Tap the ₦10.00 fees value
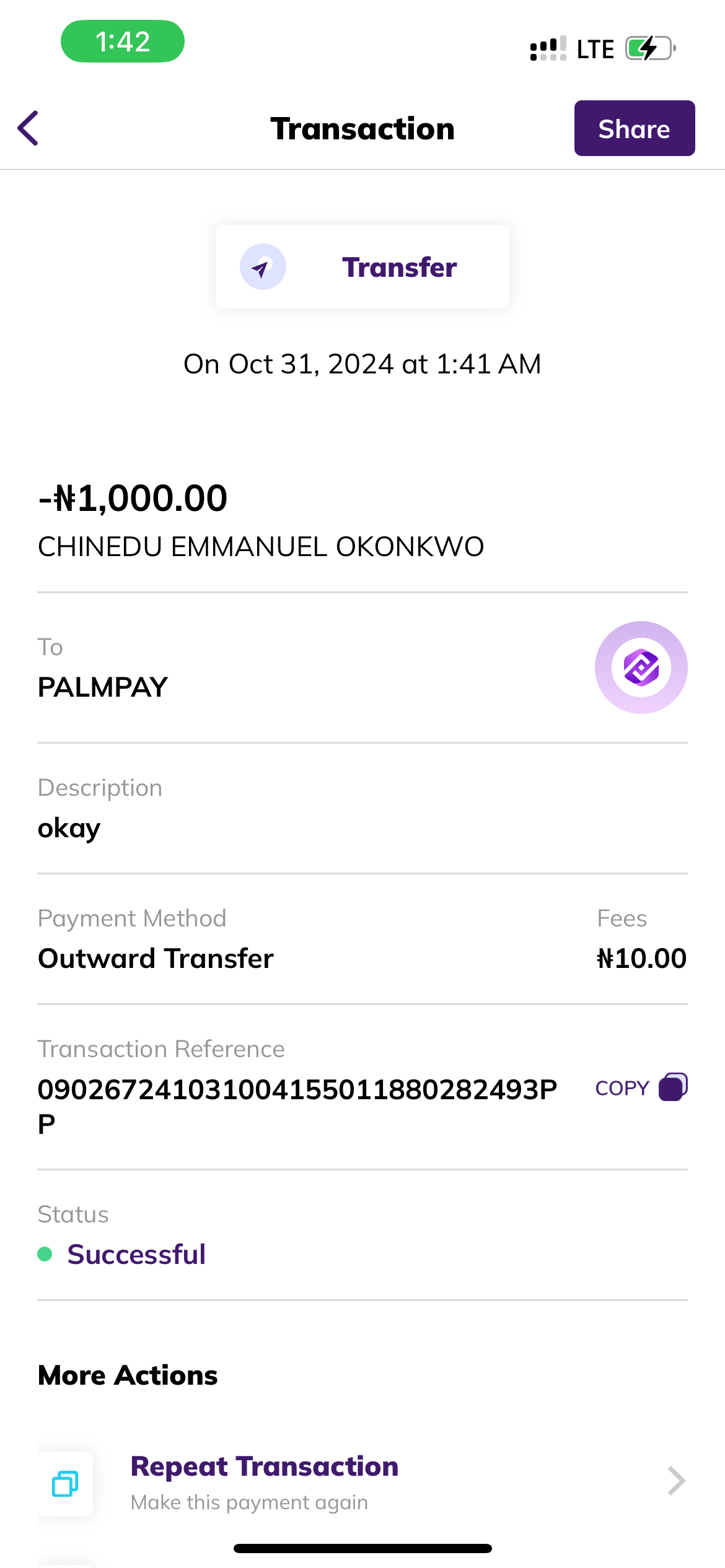725x1568 pixels. coord(641,958)
